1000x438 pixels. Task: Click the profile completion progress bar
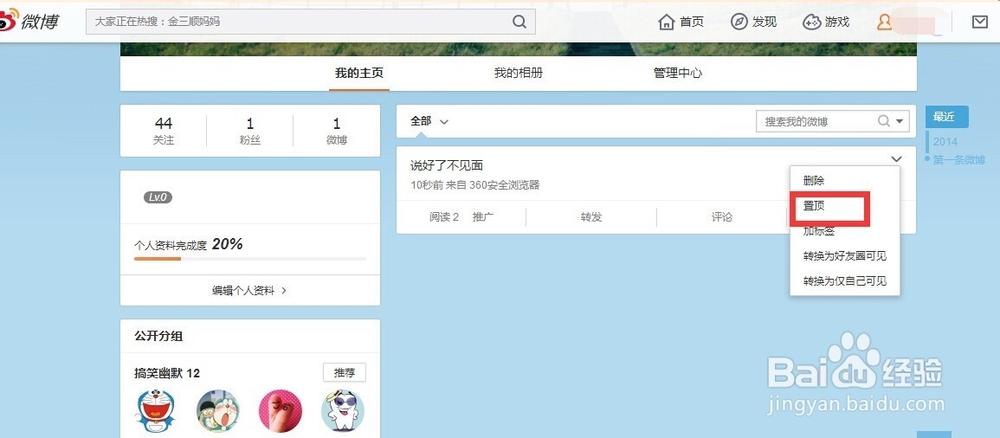pos(250,259)
